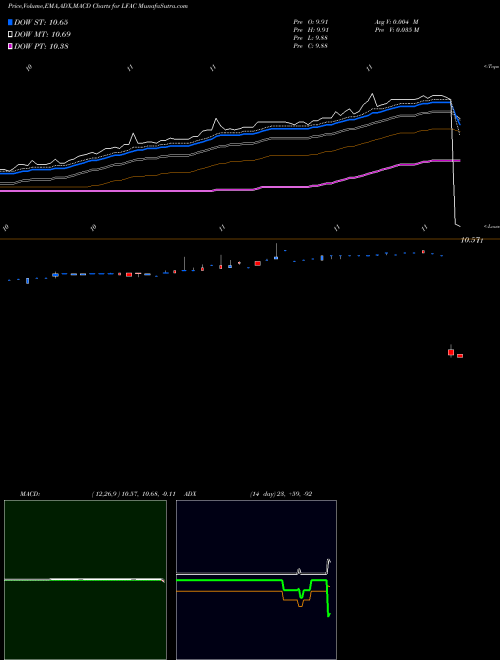Screen dimensions: 500x660
Task: Click the MACD '(12,26,9) 10.57, 10.68, -0.11' values
Action: click(133, 494)
